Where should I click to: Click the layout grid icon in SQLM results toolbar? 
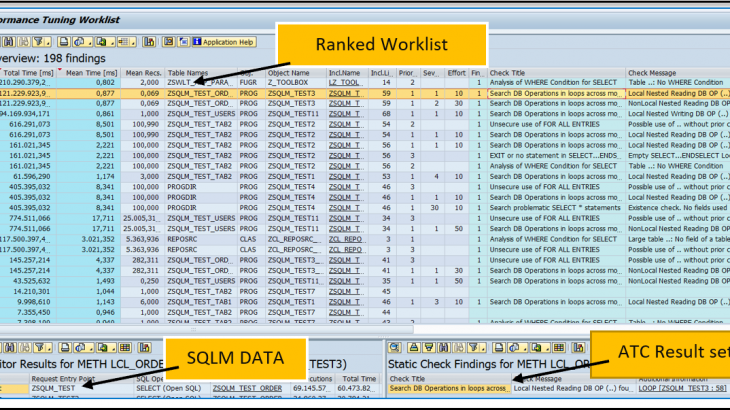coord(125,348)
